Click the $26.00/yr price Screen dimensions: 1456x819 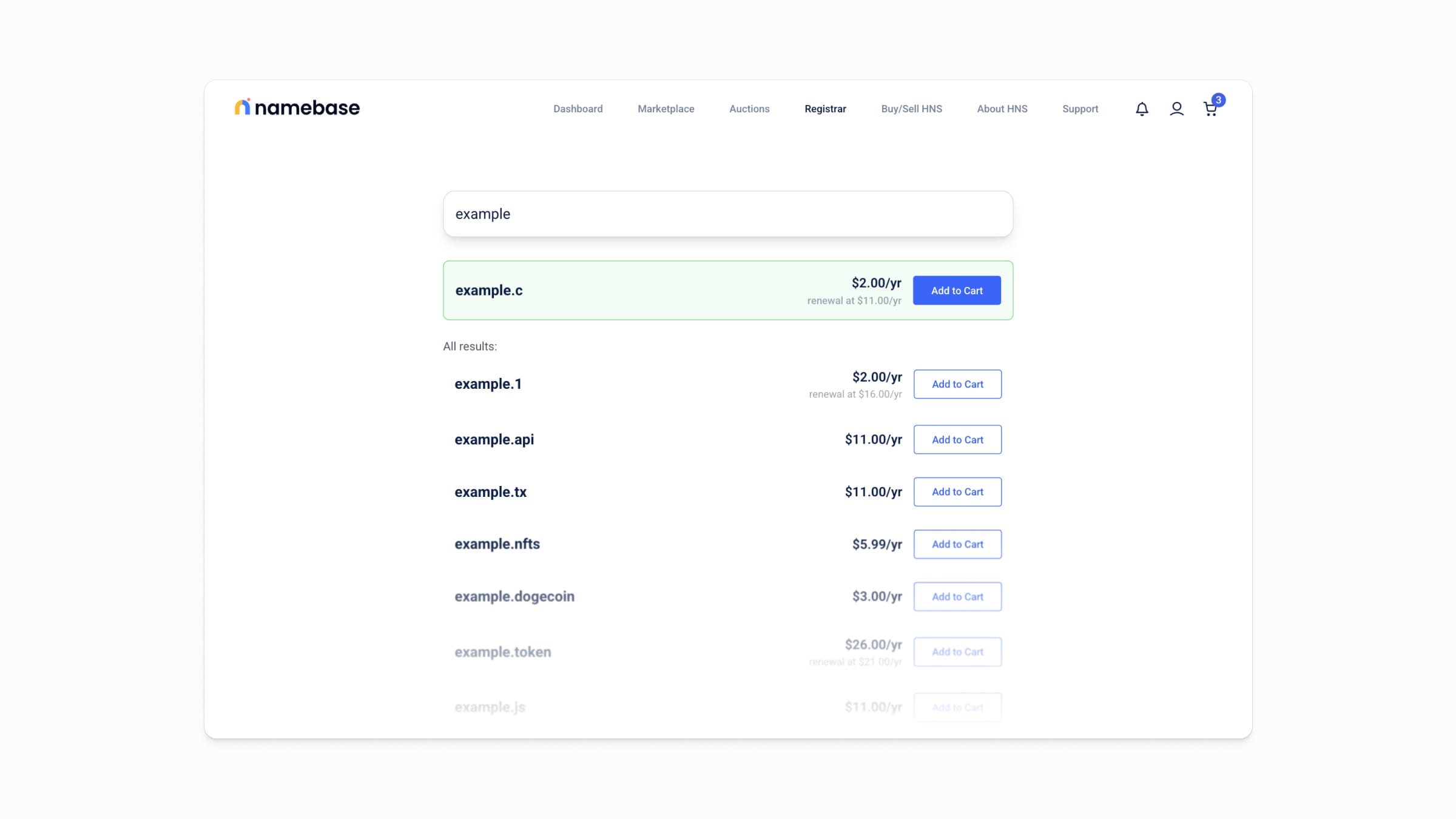coord(873,644)
